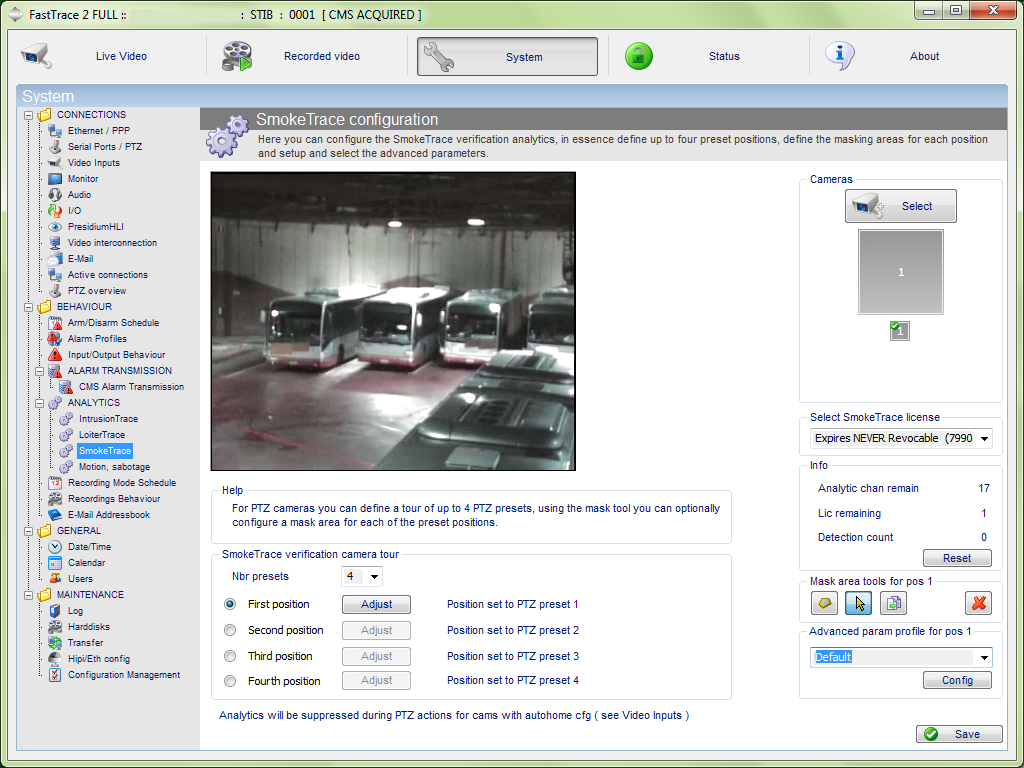
Task: Select the polygon mask drawing tool
Action: coord(824,603)
